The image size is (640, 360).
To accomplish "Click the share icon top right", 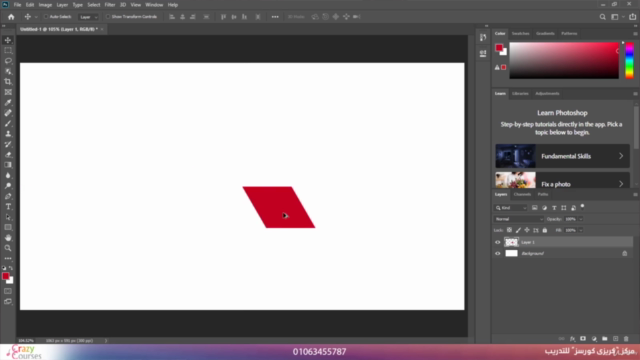I will [632, 17].
